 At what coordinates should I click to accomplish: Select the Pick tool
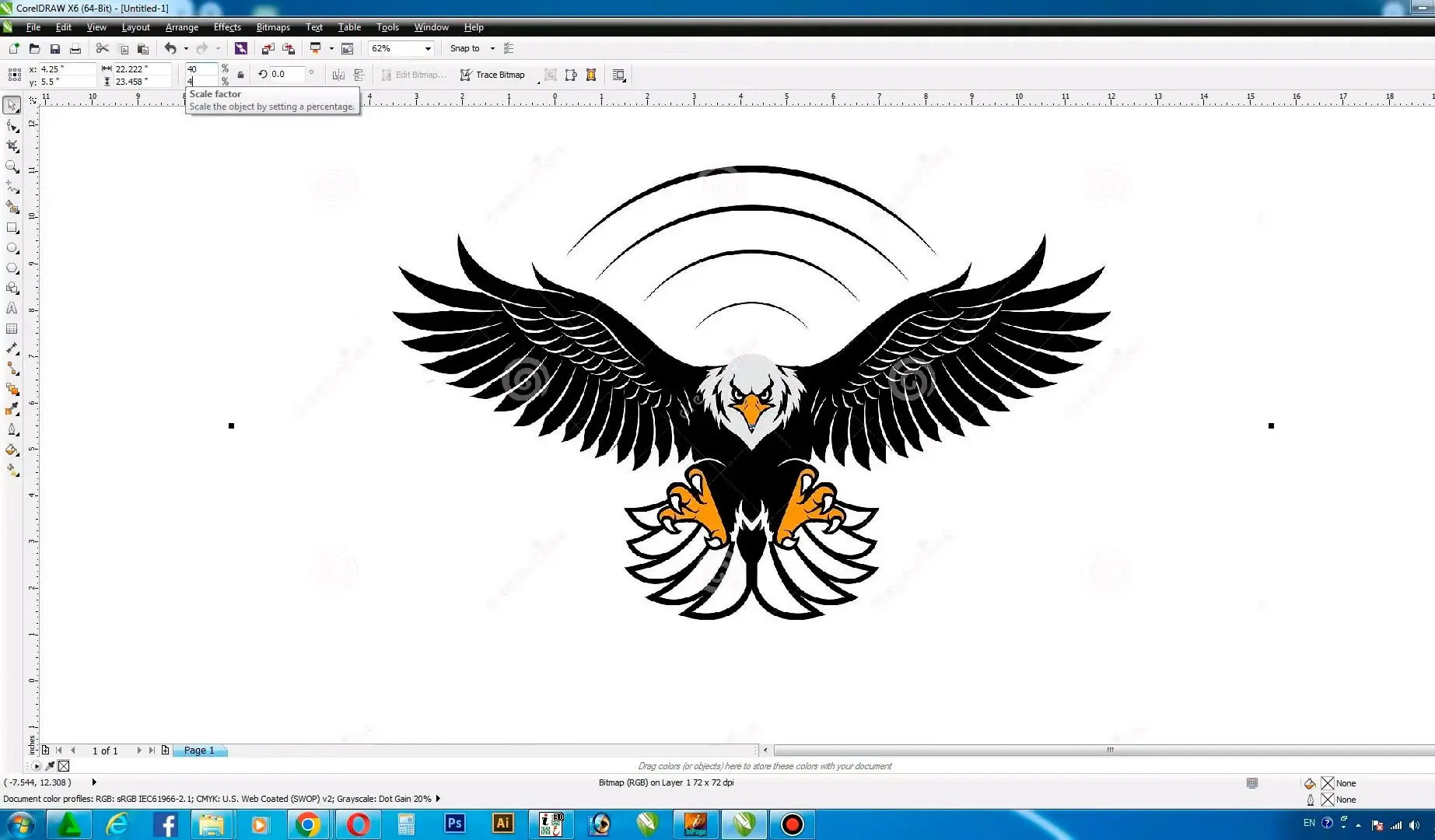click(x=12, y=104)
